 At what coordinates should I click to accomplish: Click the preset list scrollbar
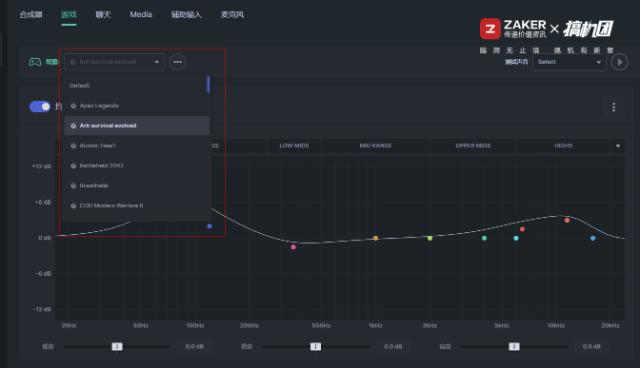(x=208, y=84)
